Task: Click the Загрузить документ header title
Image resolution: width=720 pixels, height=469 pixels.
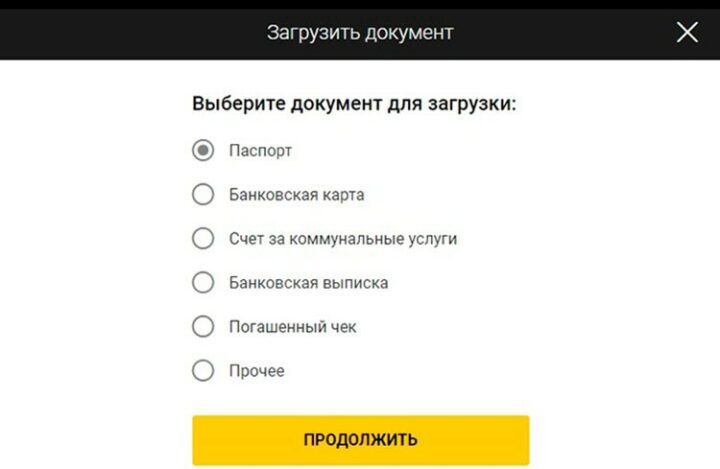Action: pos(360,33)
